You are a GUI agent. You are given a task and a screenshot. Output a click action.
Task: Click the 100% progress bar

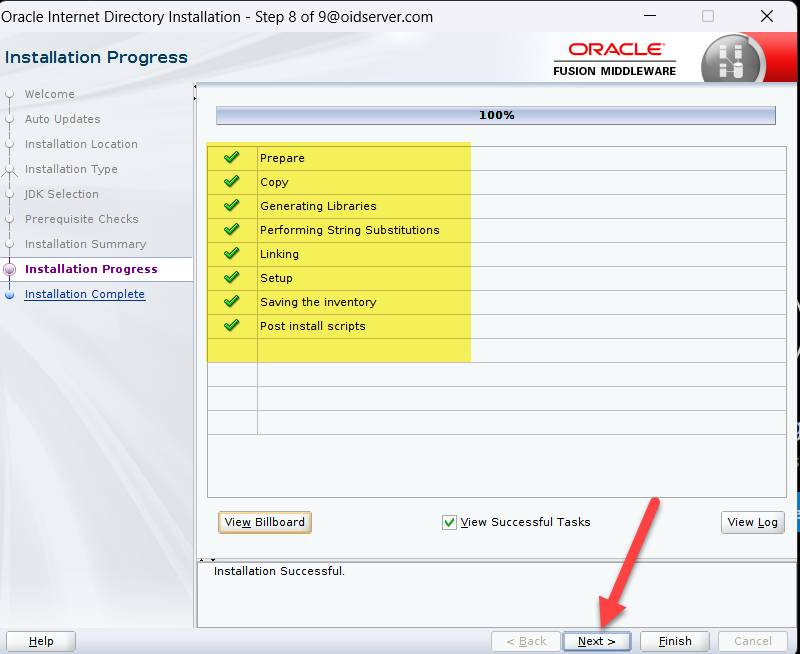coord(496,115)
